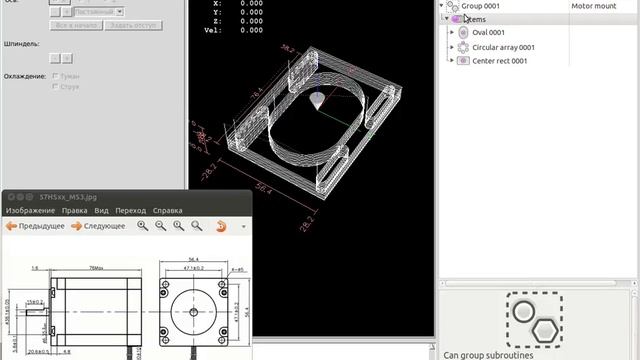Click the group subroutines illustration icon
This screenshot has width=640, height=360.
click(x=534, y=320)
